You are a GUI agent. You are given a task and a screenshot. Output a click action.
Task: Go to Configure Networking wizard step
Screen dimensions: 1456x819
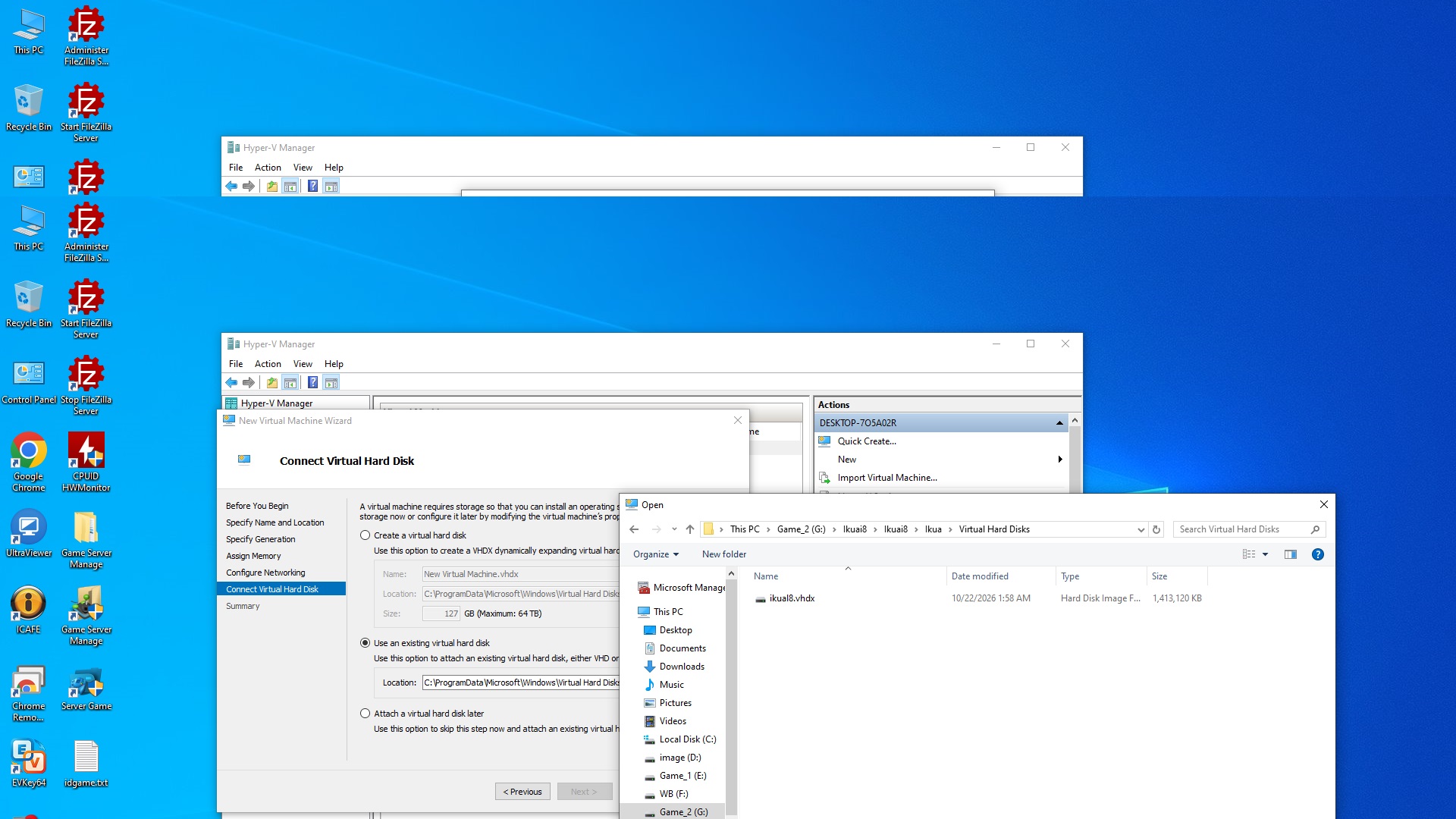[x=265, y=573]
